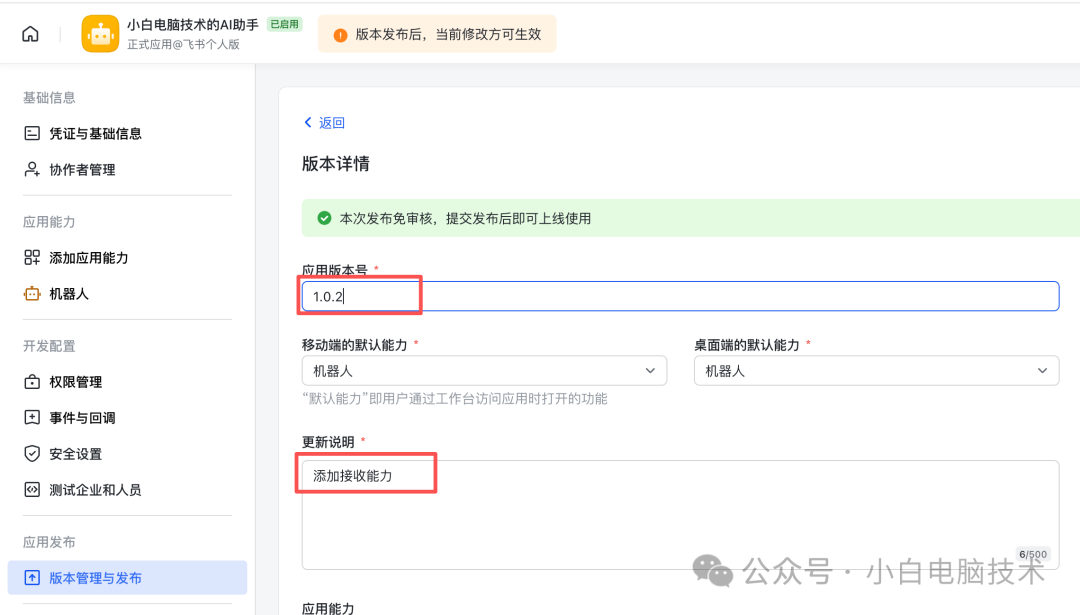Click the 基础信息 section label

(x=49, y=98)
